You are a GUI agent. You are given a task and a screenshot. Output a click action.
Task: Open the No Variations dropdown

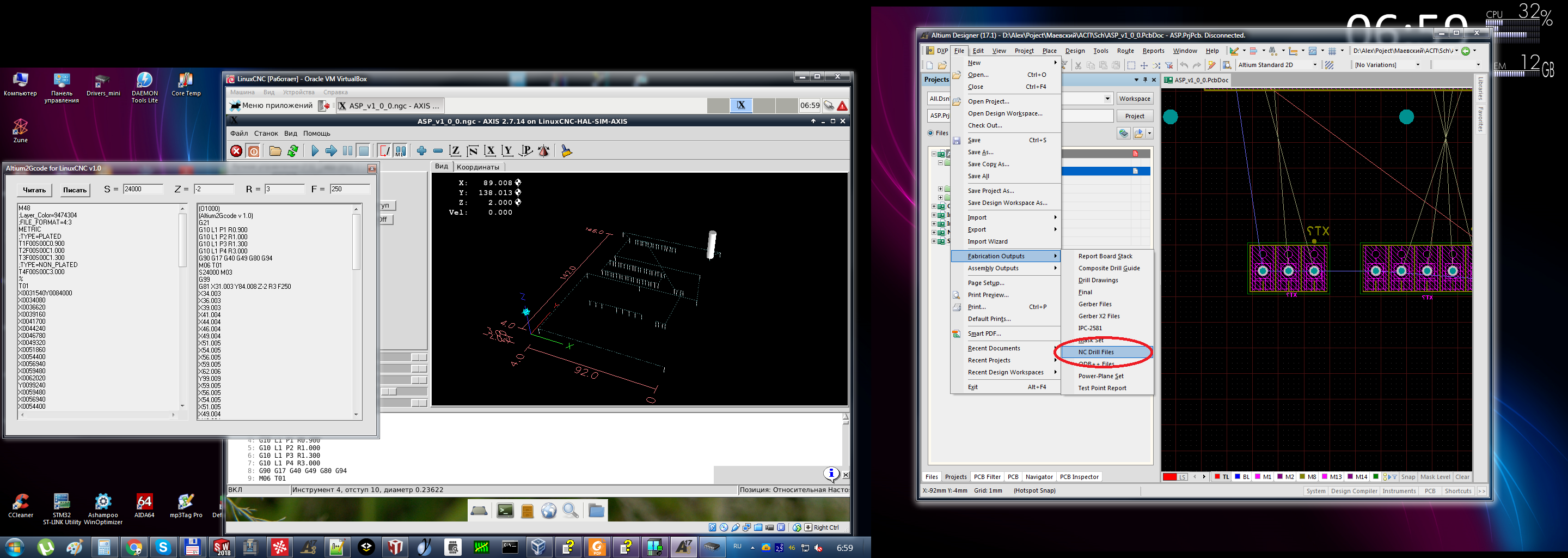1417,65
